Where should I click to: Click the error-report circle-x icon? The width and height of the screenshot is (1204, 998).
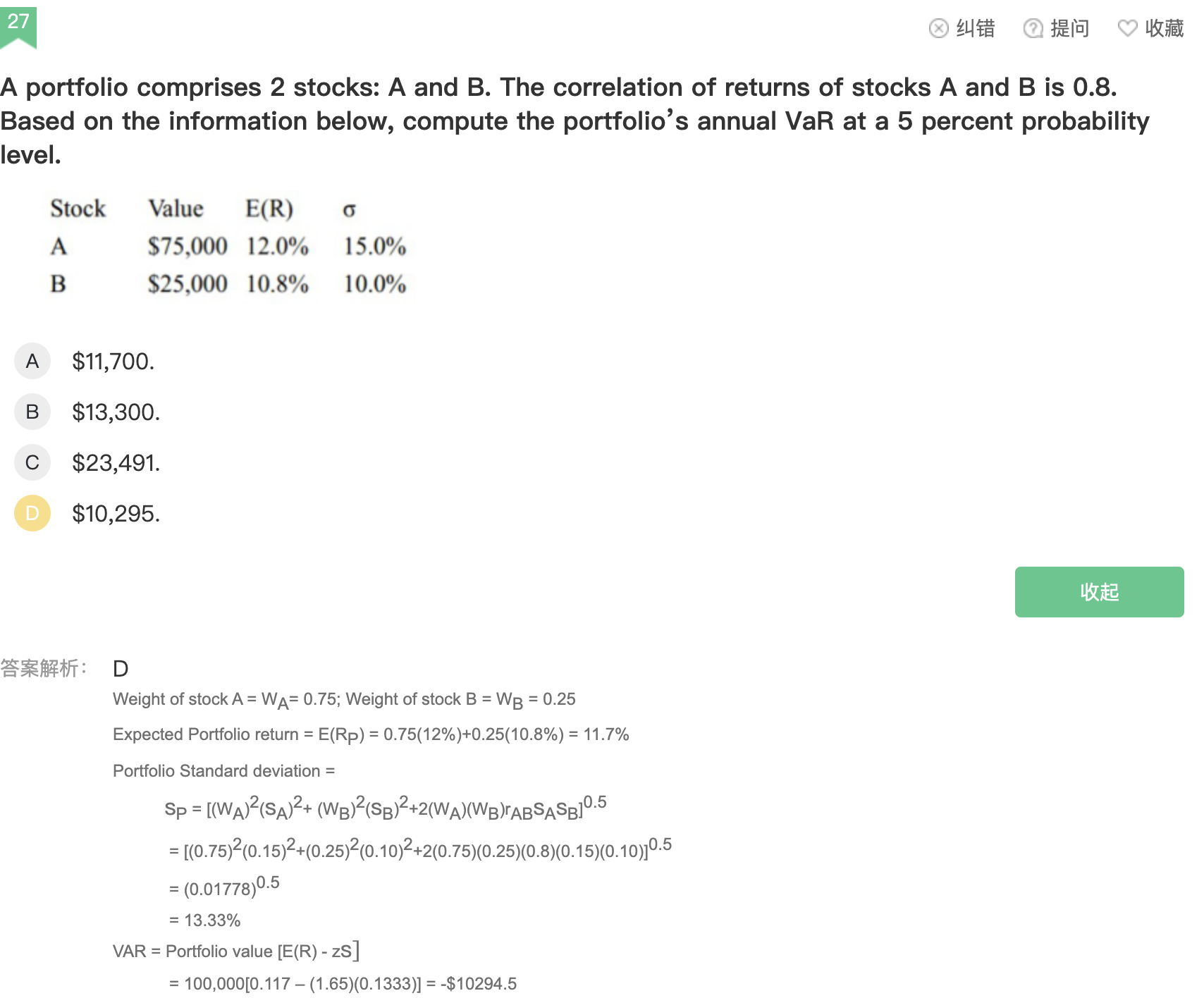click(x=938, y=28)
